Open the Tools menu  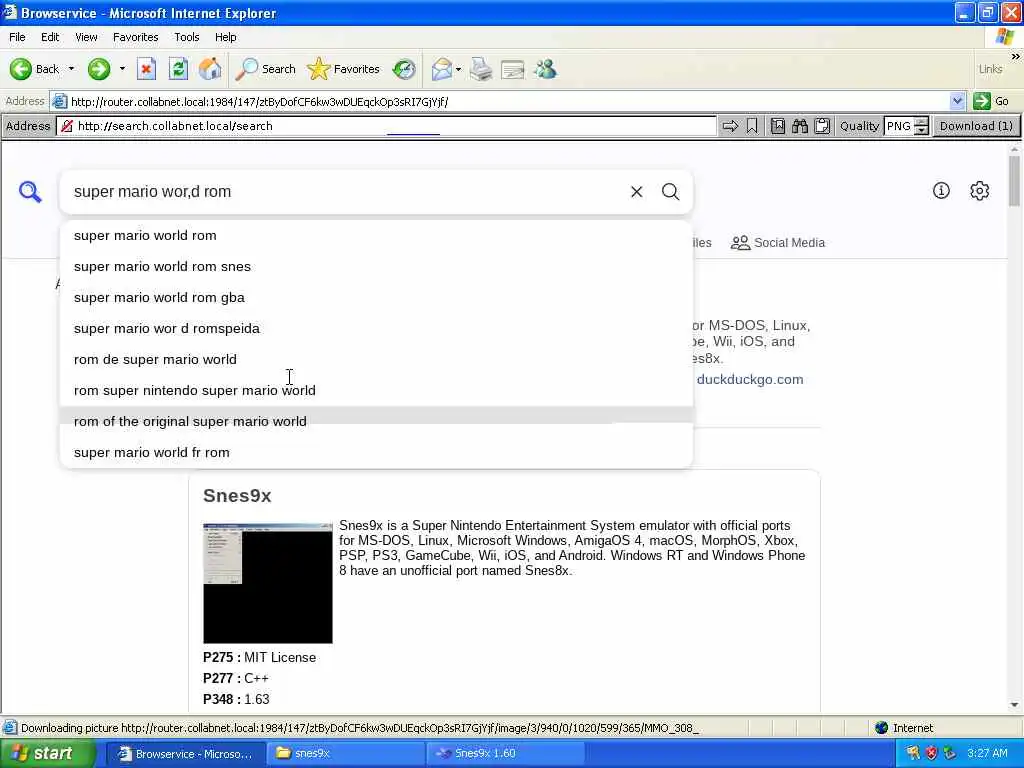click(186, 37)
